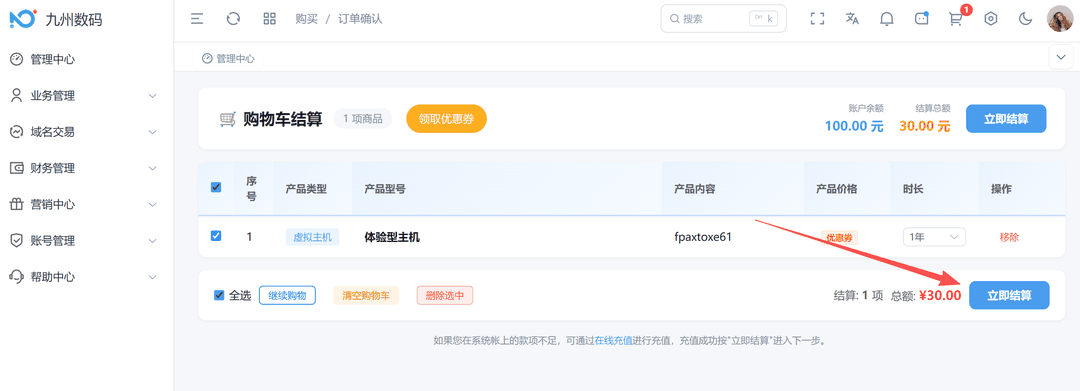
Task: Click the 业务管理 person icon
Action: tap(17, 96)
